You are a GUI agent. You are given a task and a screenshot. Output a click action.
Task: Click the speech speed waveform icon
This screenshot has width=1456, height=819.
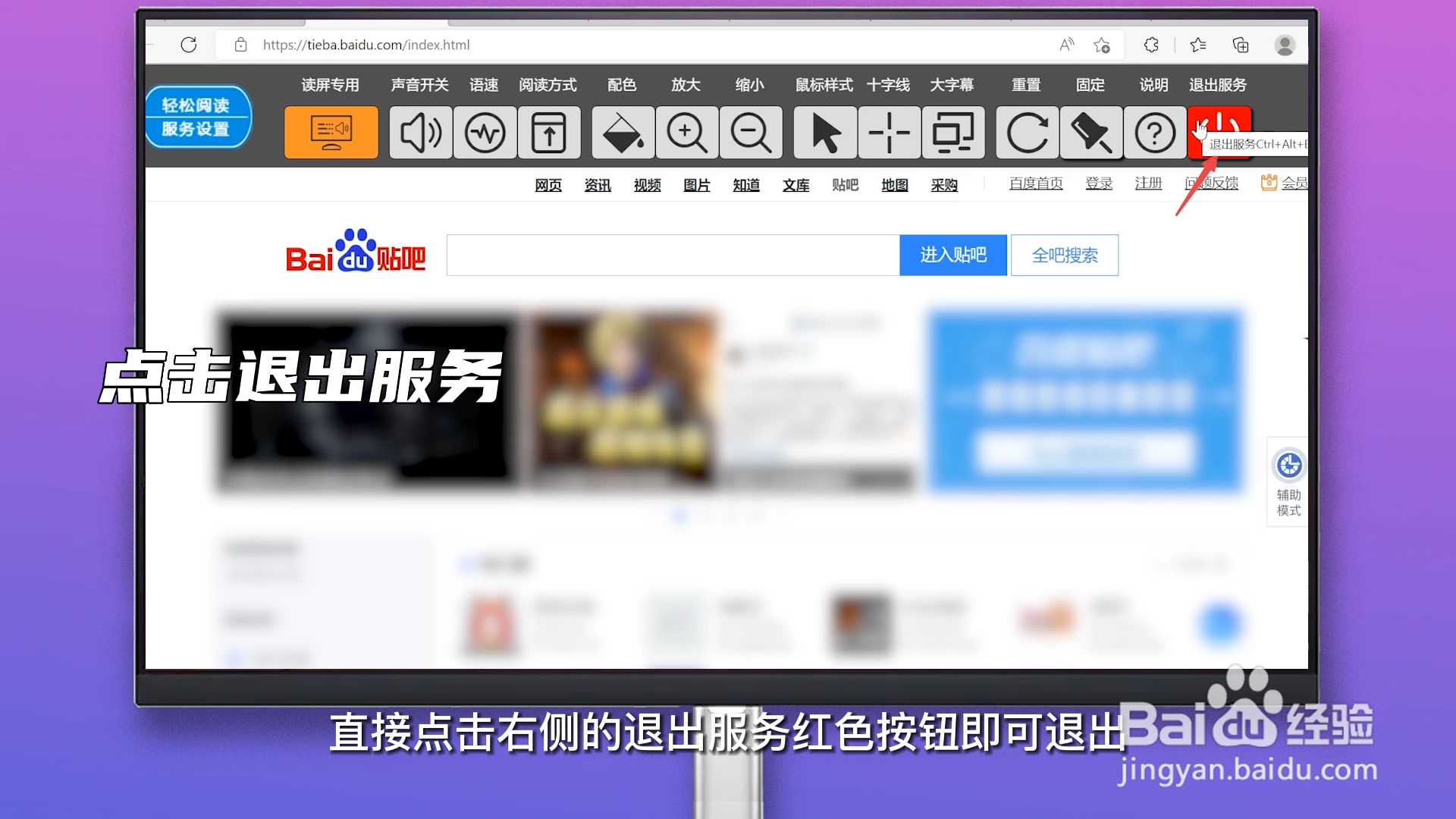(x=485, y=133)
